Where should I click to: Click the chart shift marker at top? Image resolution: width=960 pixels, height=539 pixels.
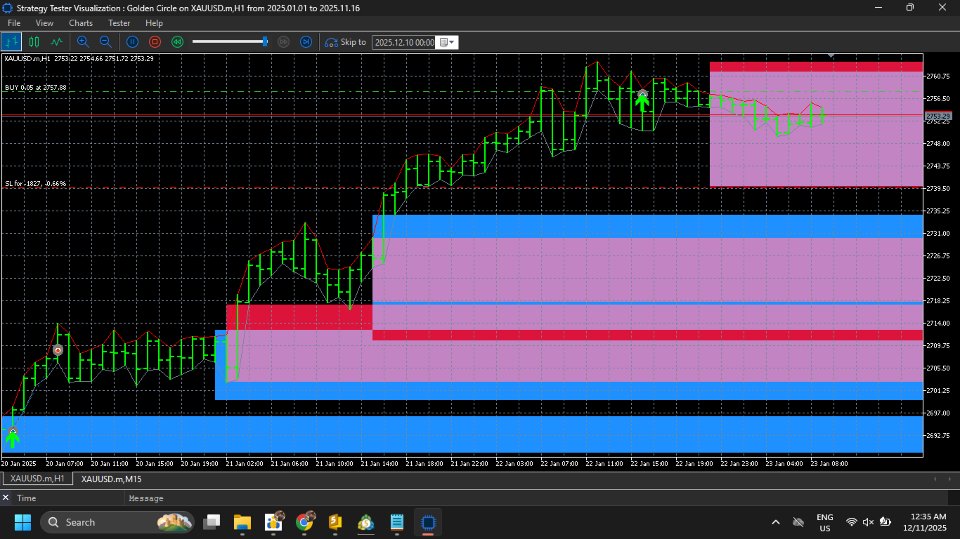point(831,56)
